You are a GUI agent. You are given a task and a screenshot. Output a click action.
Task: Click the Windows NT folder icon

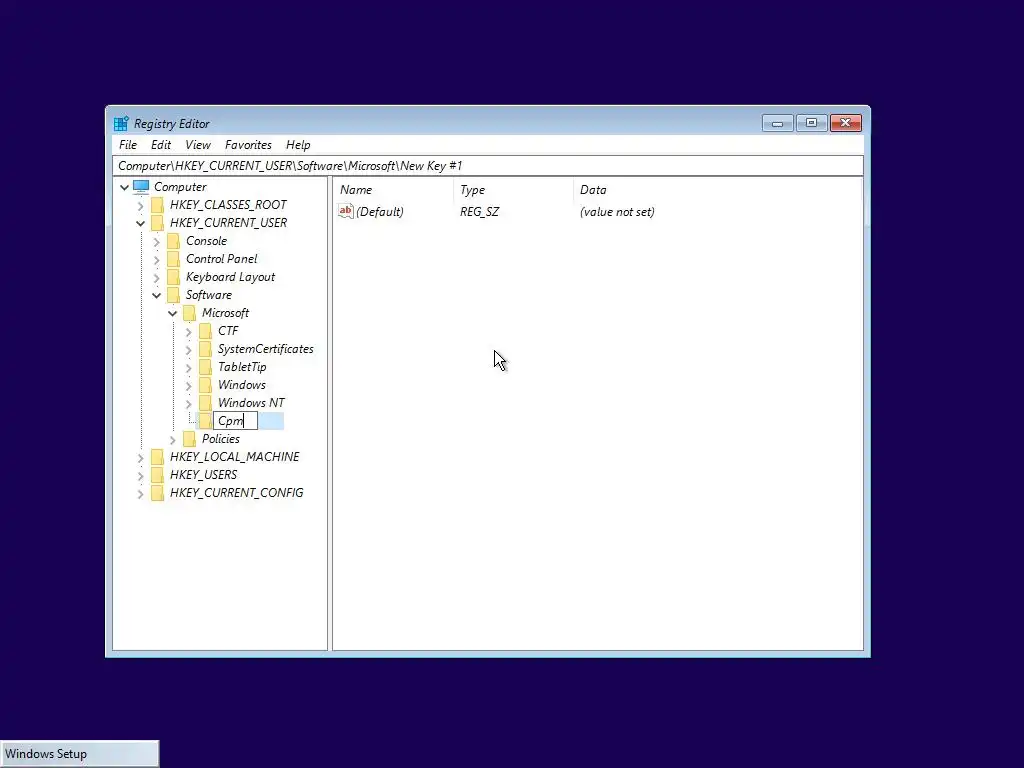point(205,403)
